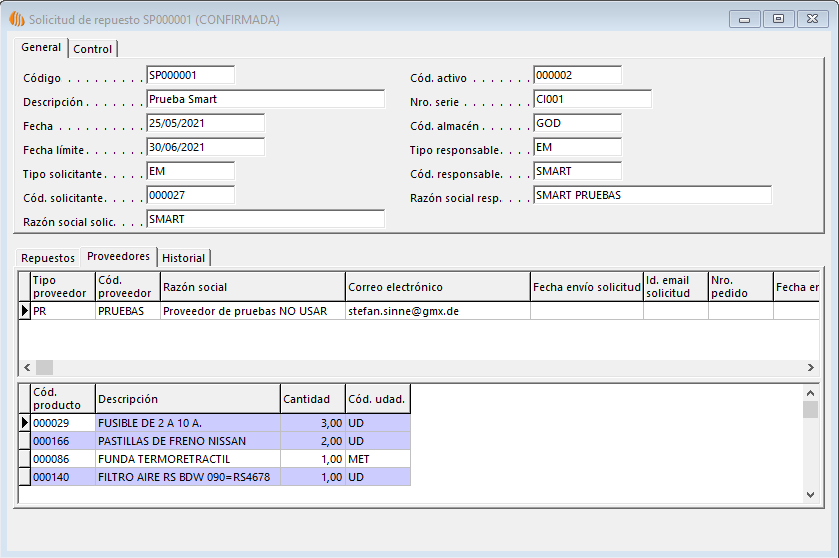839x558 pixels.
Task: Select the stefan.sinne@gmx.de email cell
Action: tap(437, 311)
